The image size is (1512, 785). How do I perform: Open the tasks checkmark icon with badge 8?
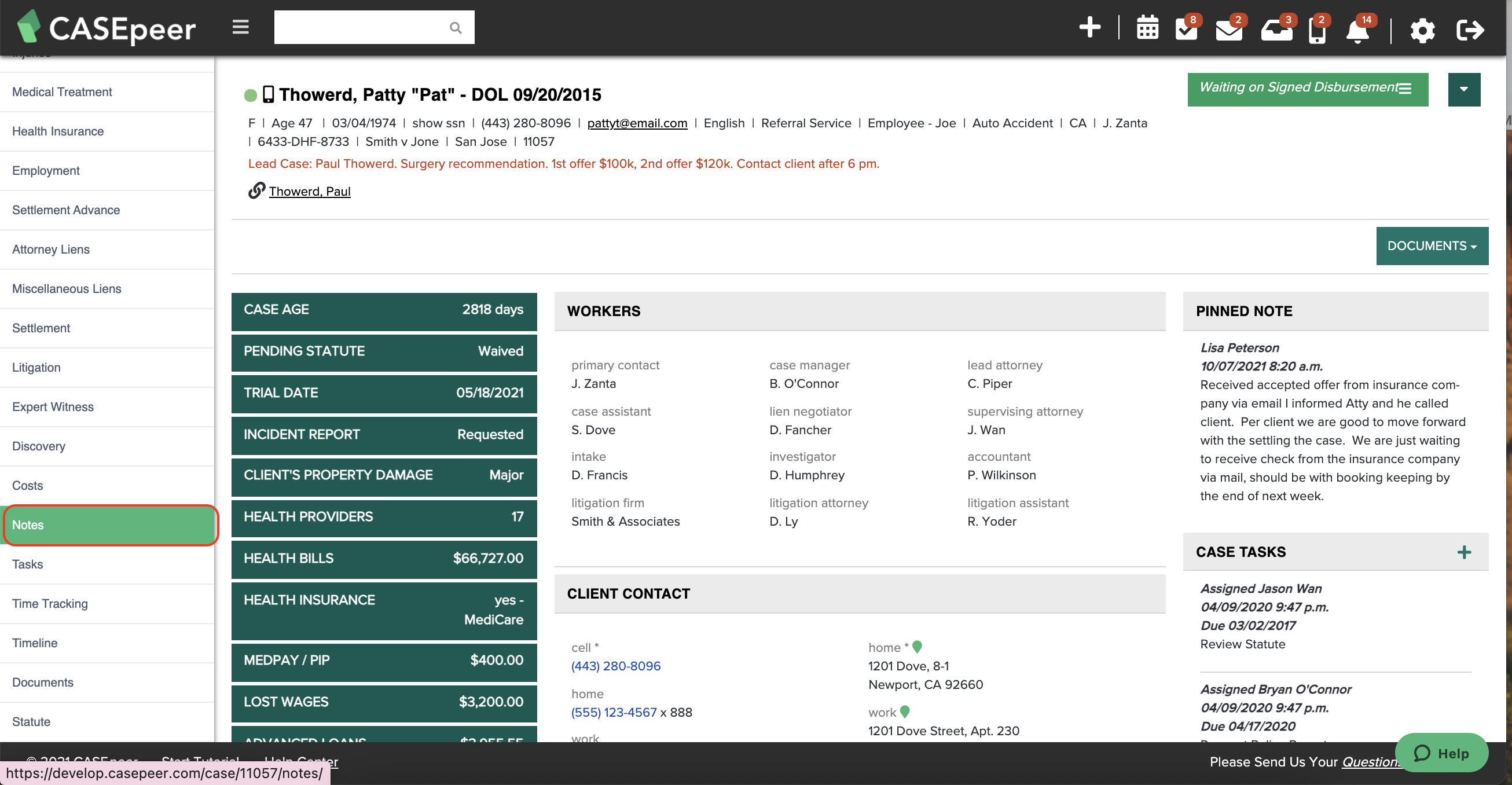(x=1187, y=28)
